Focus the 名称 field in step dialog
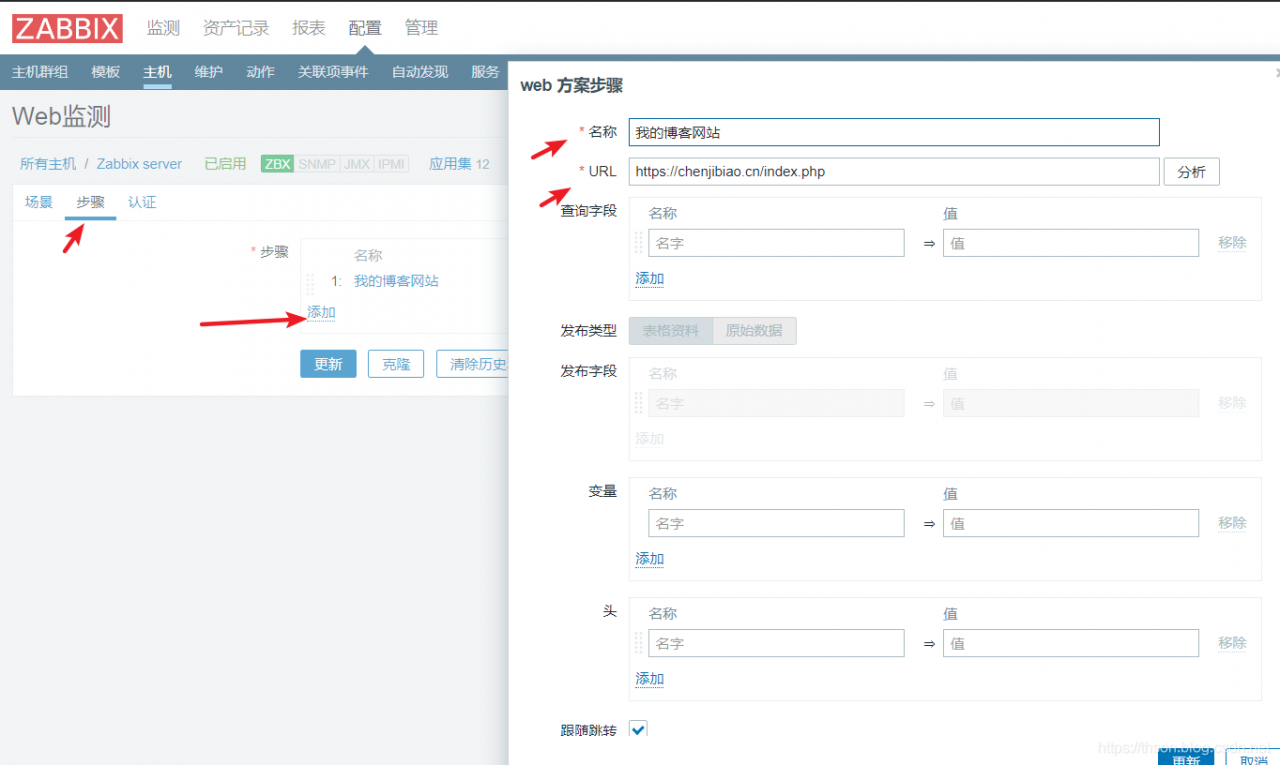1280x765 pixels. click(894, 132)
